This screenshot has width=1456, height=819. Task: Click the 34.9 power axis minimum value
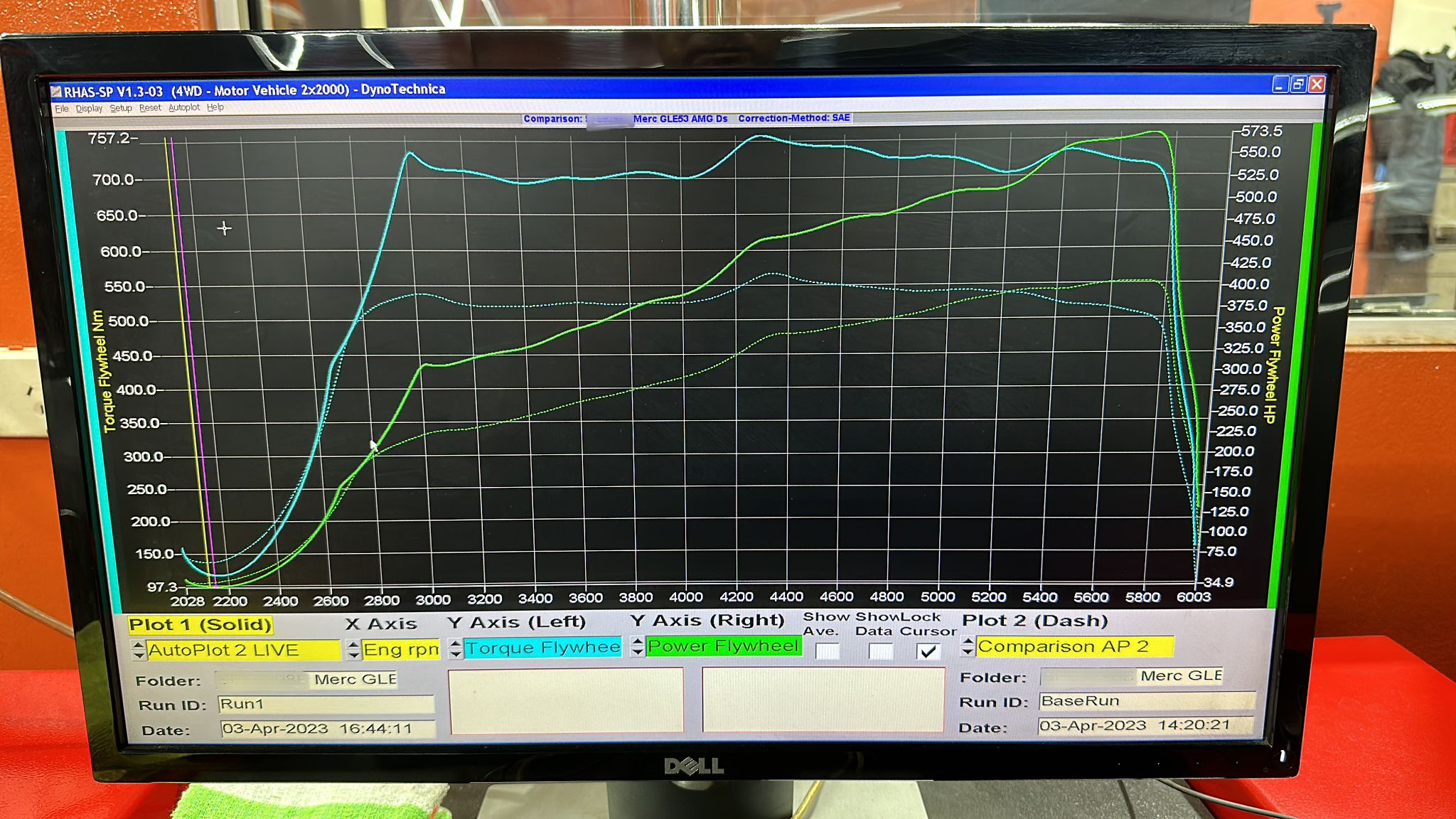point(1219,582)
